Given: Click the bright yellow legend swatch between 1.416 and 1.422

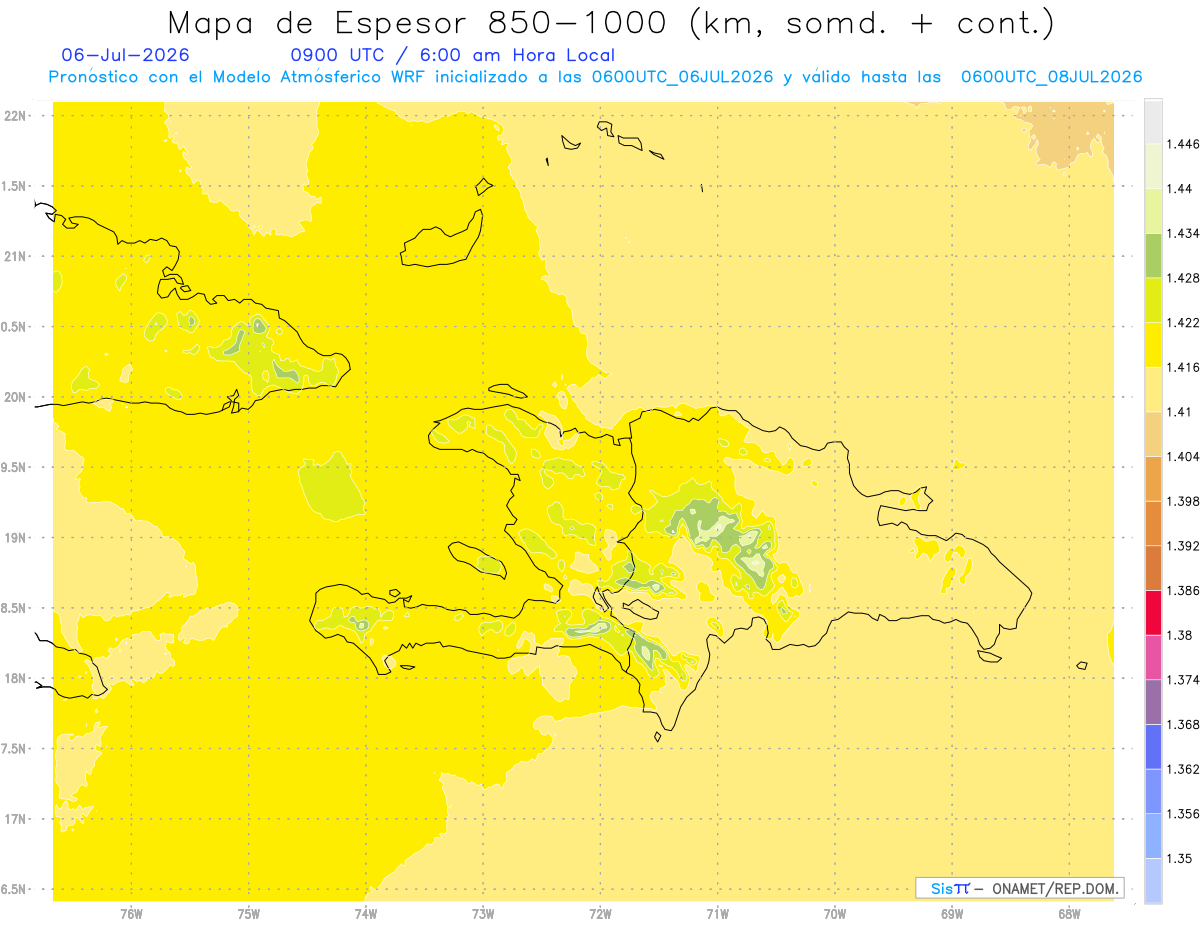Looking at the screenshot, I should pyautogui.click(x=1153, y=345).
